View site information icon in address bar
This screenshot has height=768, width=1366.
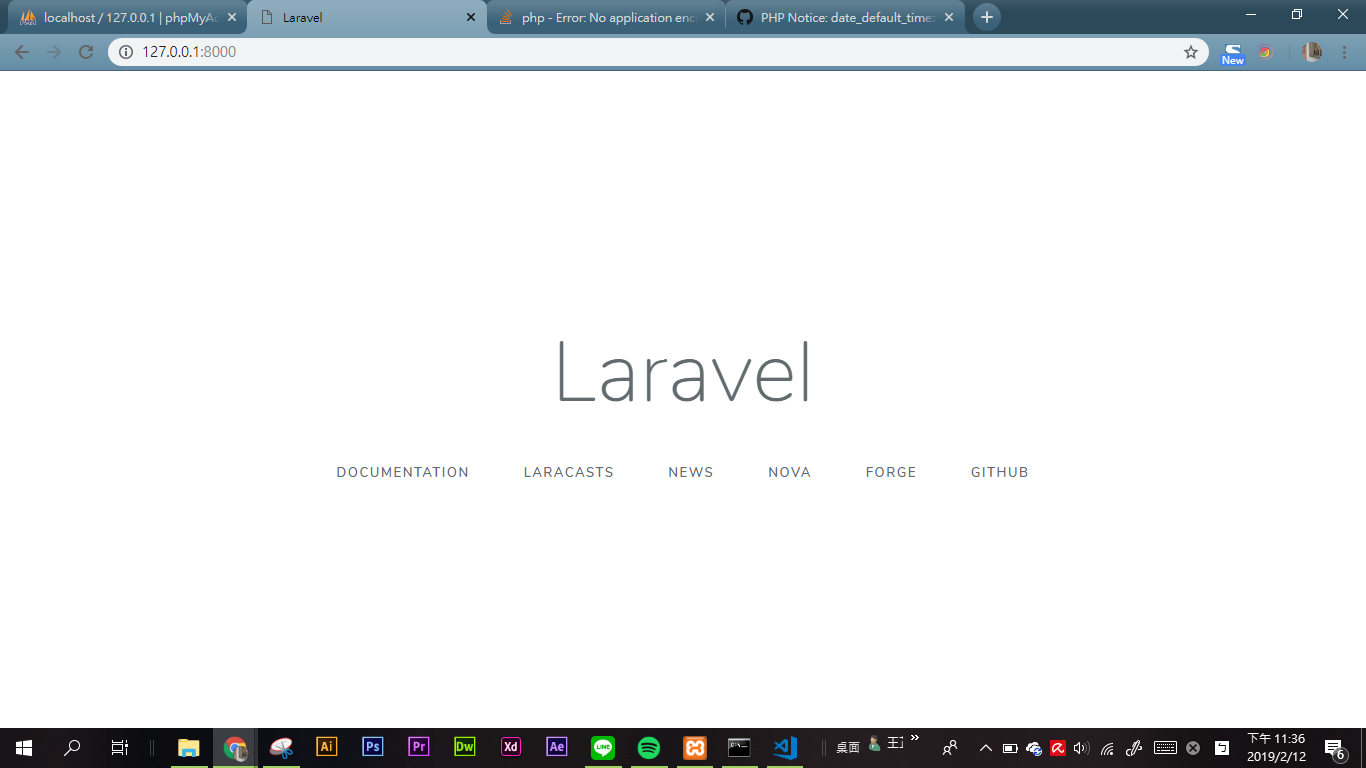[x=126, y=52]
